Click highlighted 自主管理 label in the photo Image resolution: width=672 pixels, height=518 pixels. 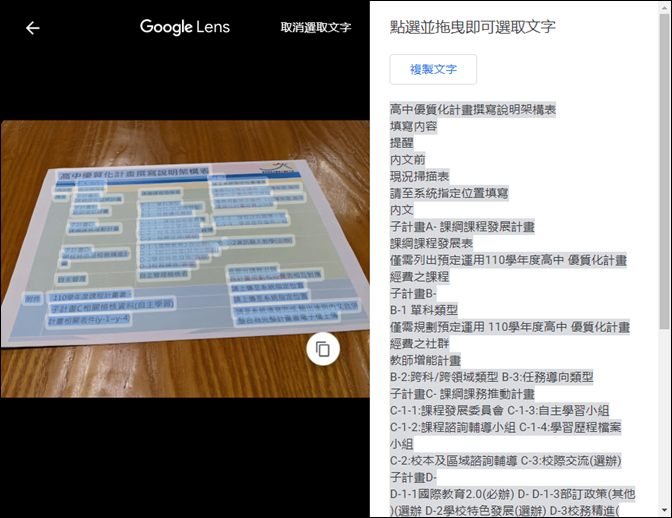coord(72,279)
